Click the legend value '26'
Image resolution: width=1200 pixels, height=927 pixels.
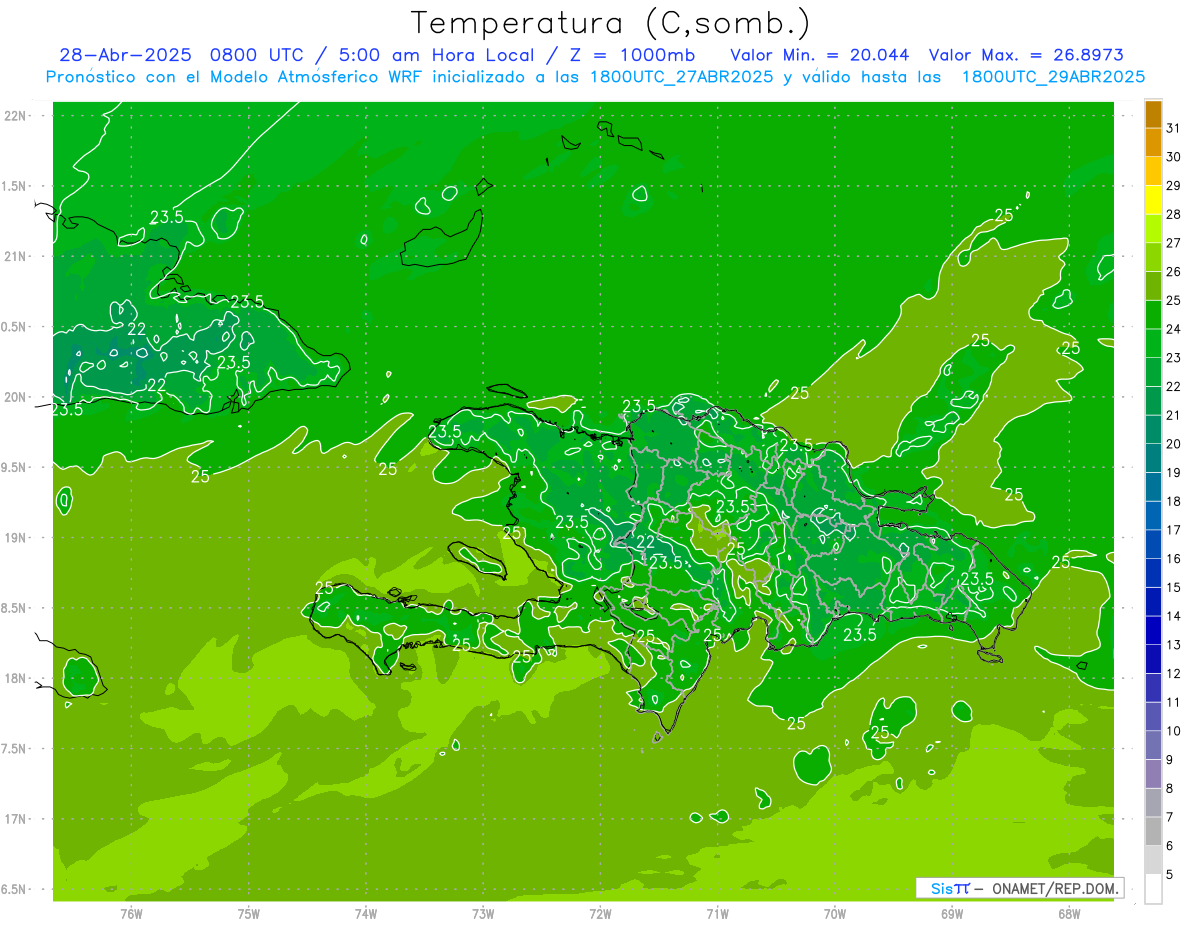[1174, 272]
